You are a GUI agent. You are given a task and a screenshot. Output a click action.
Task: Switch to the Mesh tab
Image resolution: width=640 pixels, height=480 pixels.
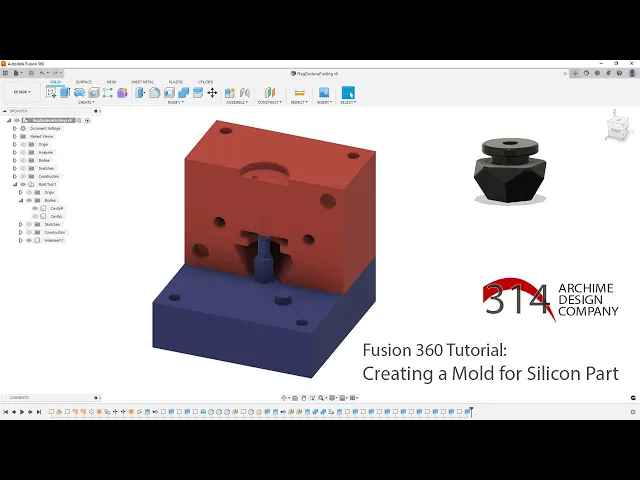coord(111,82)
